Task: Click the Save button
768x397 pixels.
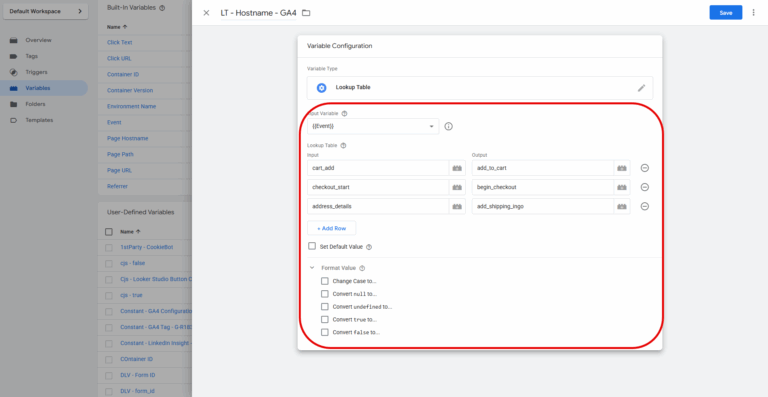Action: coord(725,13)
